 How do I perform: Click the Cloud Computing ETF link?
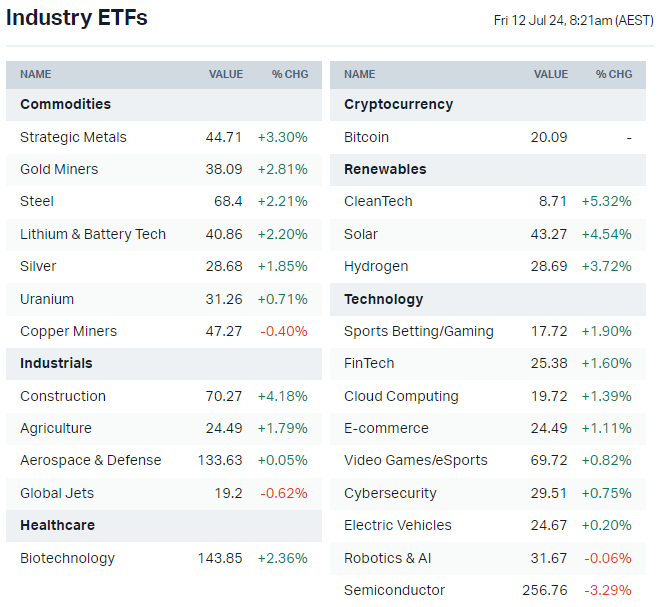pyautogui.click(x=401, y=396)
